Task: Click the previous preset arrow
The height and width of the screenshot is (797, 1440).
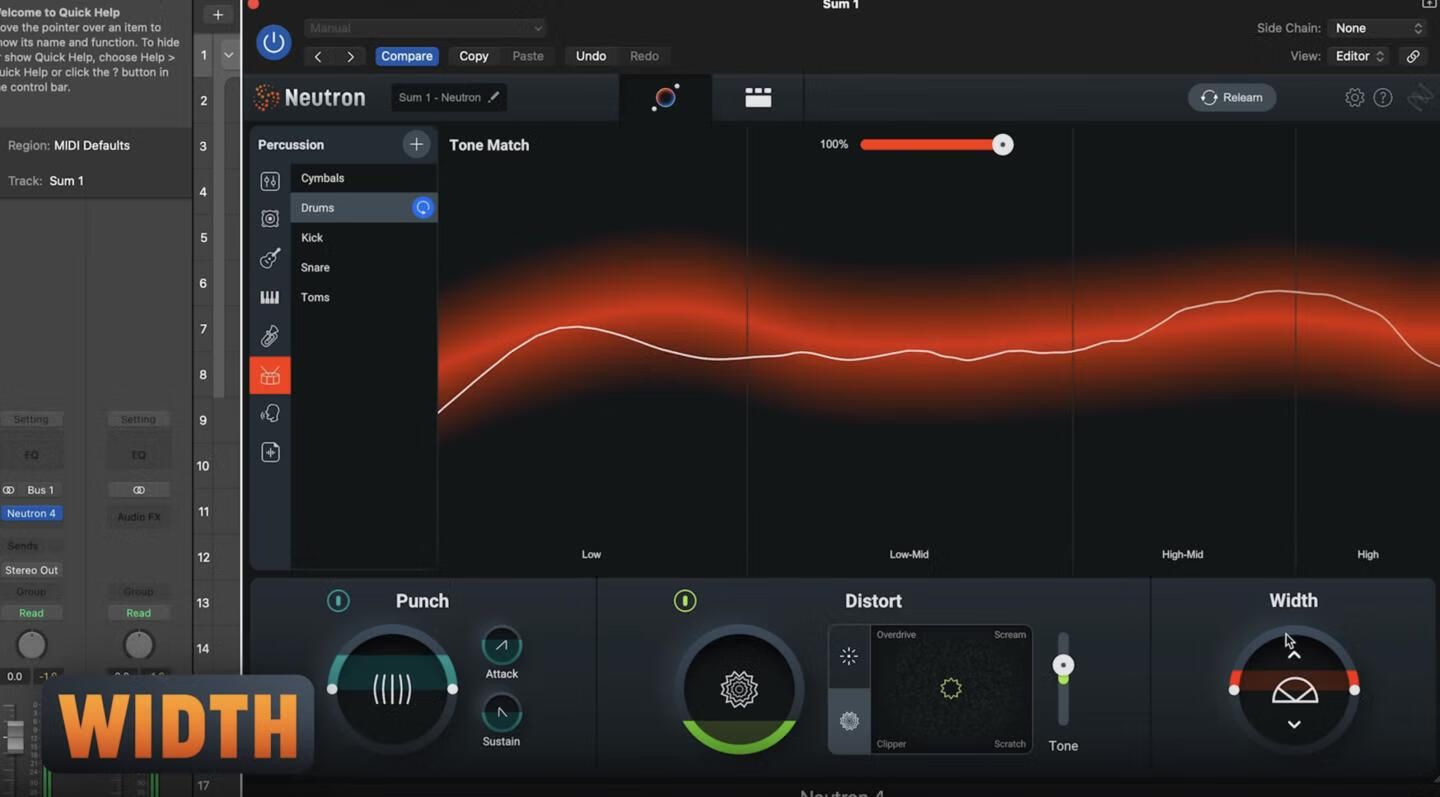Action: (x=318, y=56)
